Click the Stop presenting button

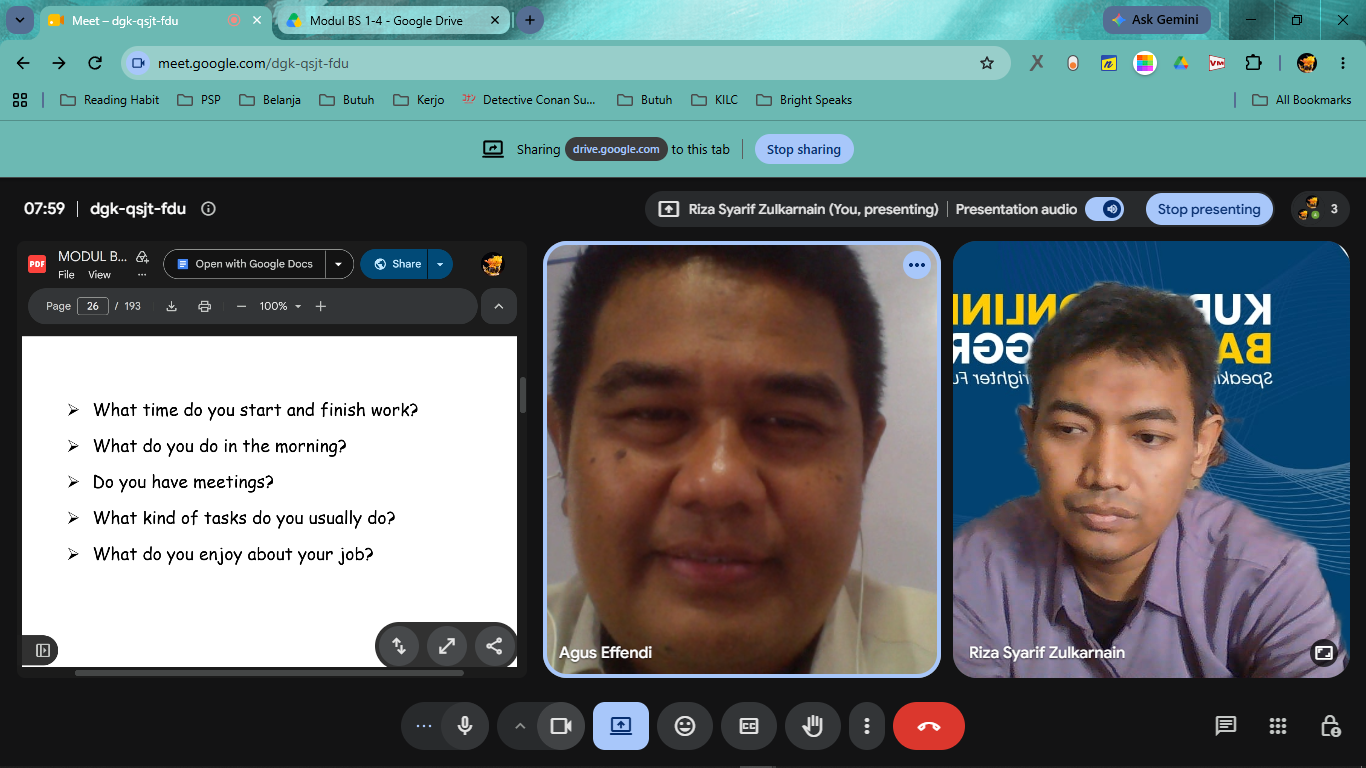1209,209
